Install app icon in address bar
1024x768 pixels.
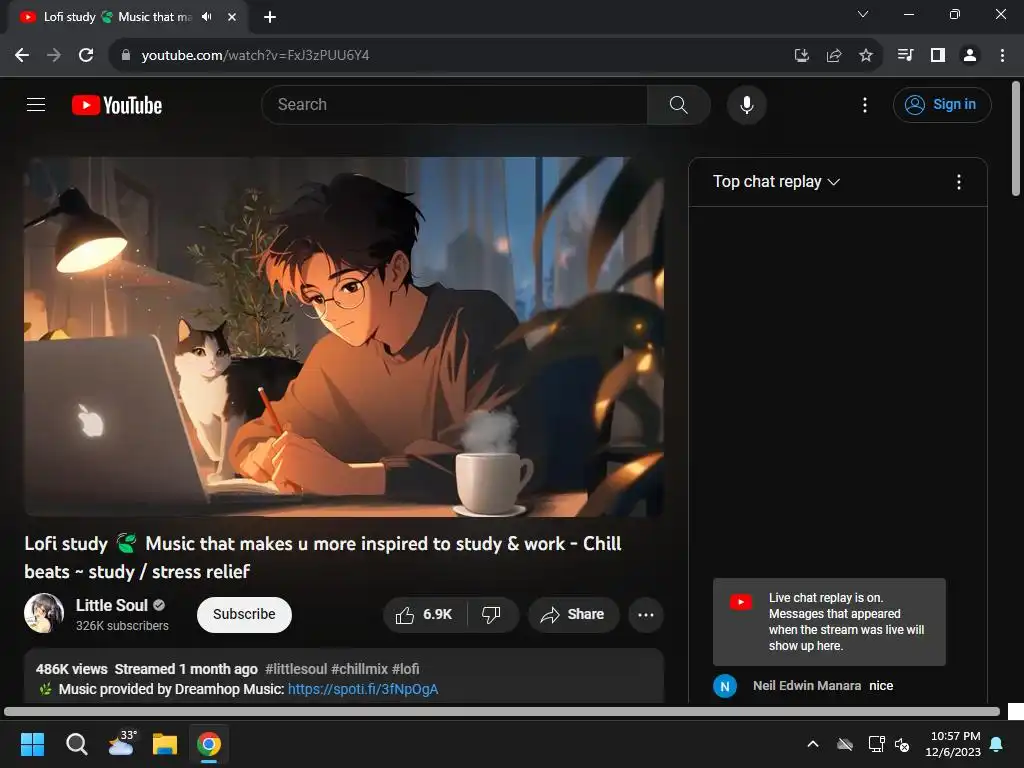(x=801, y=56)
